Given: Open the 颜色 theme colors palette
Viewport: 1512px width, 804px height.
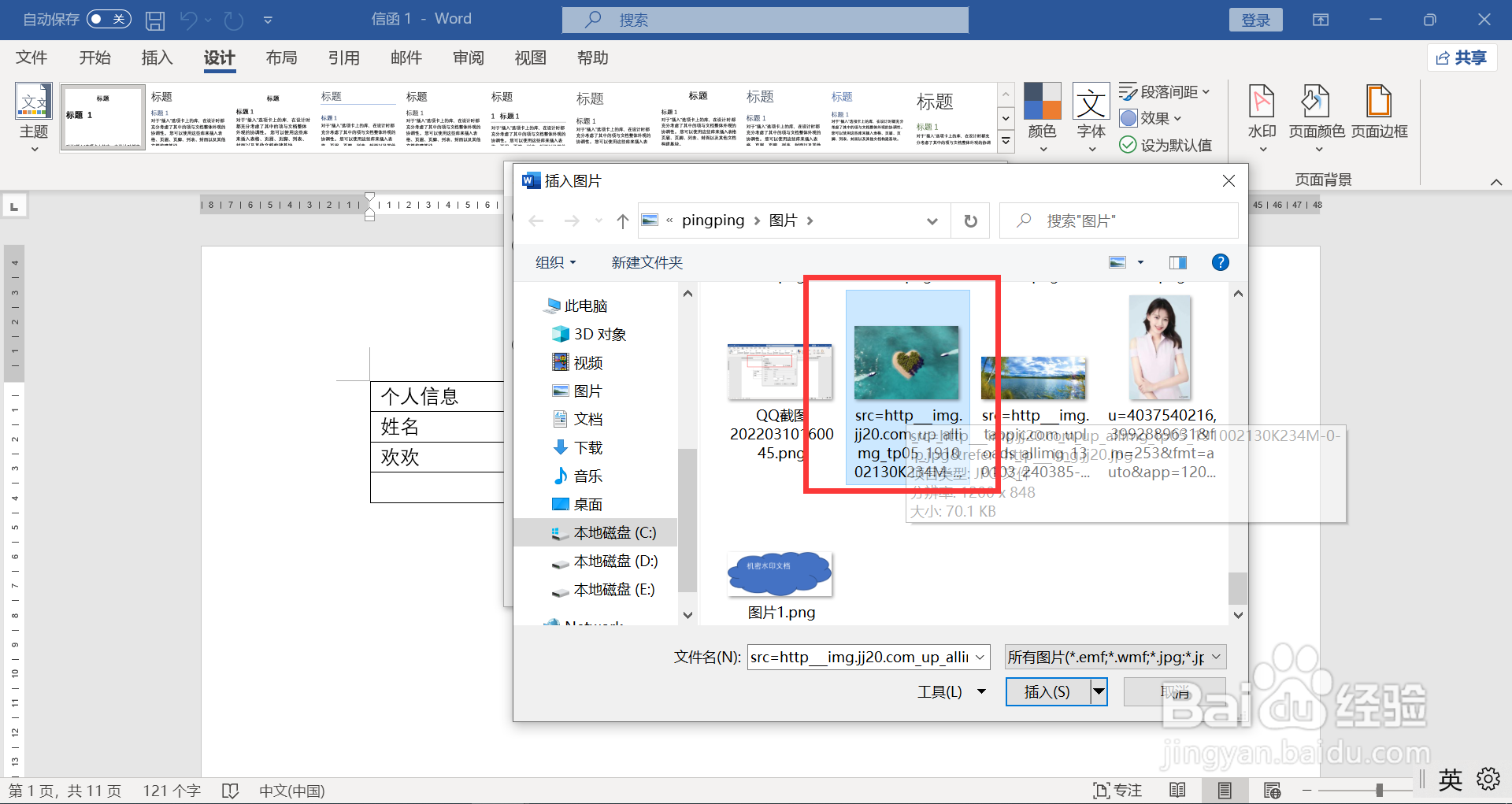Looking at the screenshot, I should tap(1043, 117).
